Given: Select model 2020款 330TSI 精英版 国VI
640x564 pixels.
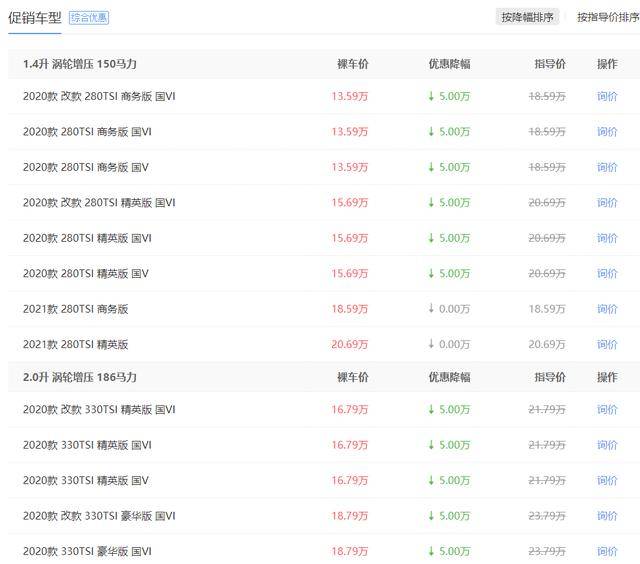Looking at the screenshot, I should [x=87, y=445].
